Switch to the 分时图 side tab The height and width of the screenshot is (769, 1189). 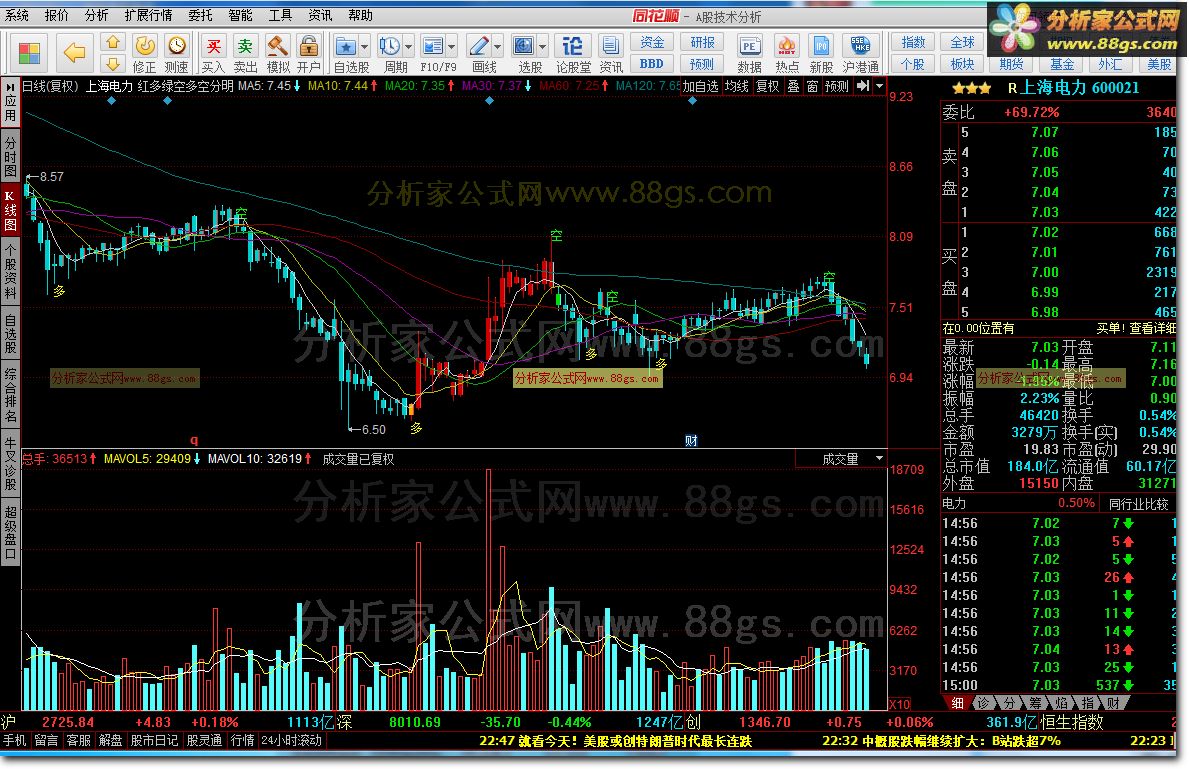click(10, 156)
